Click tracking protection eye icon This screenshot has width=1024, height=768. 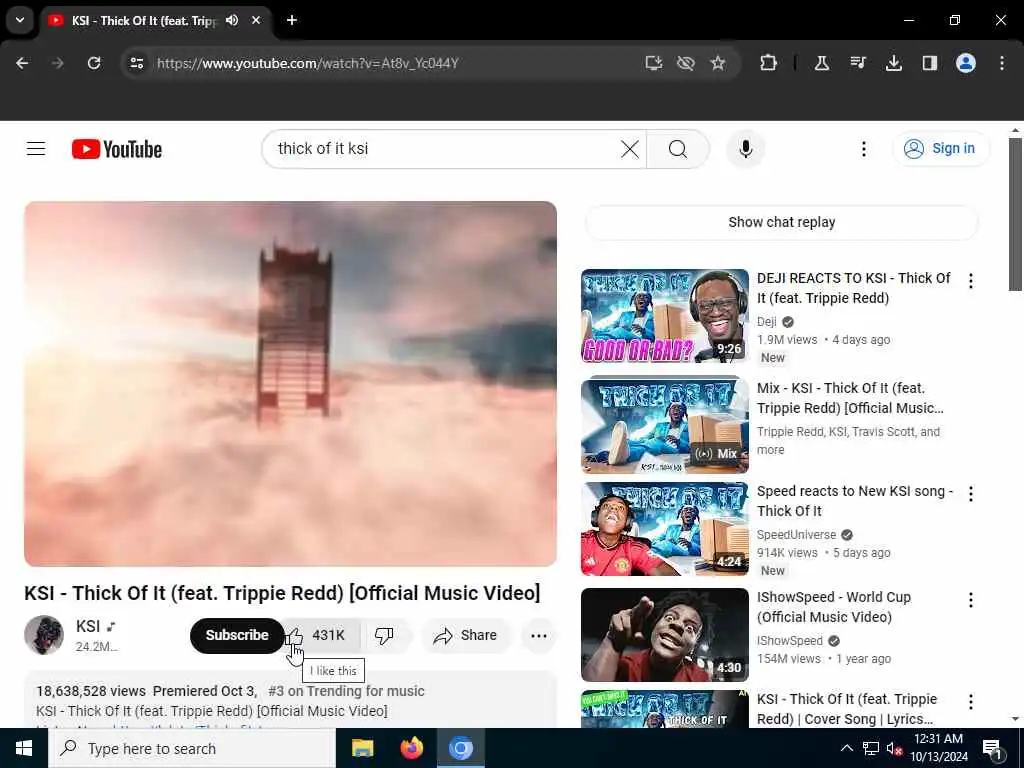(686, 63)
